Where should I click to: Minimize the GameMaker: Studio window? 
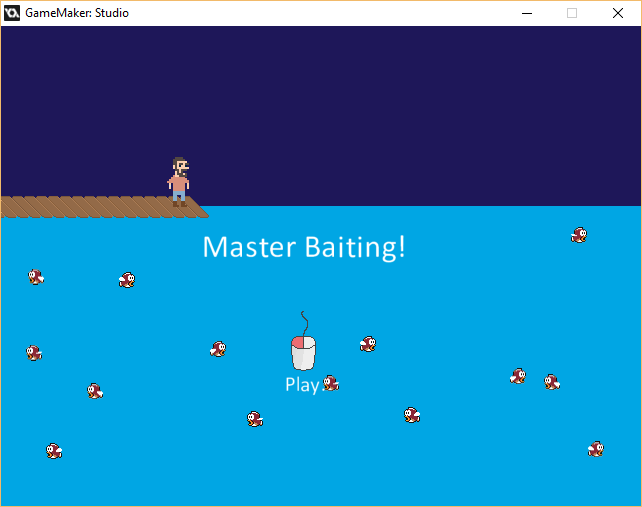point(527,13)
